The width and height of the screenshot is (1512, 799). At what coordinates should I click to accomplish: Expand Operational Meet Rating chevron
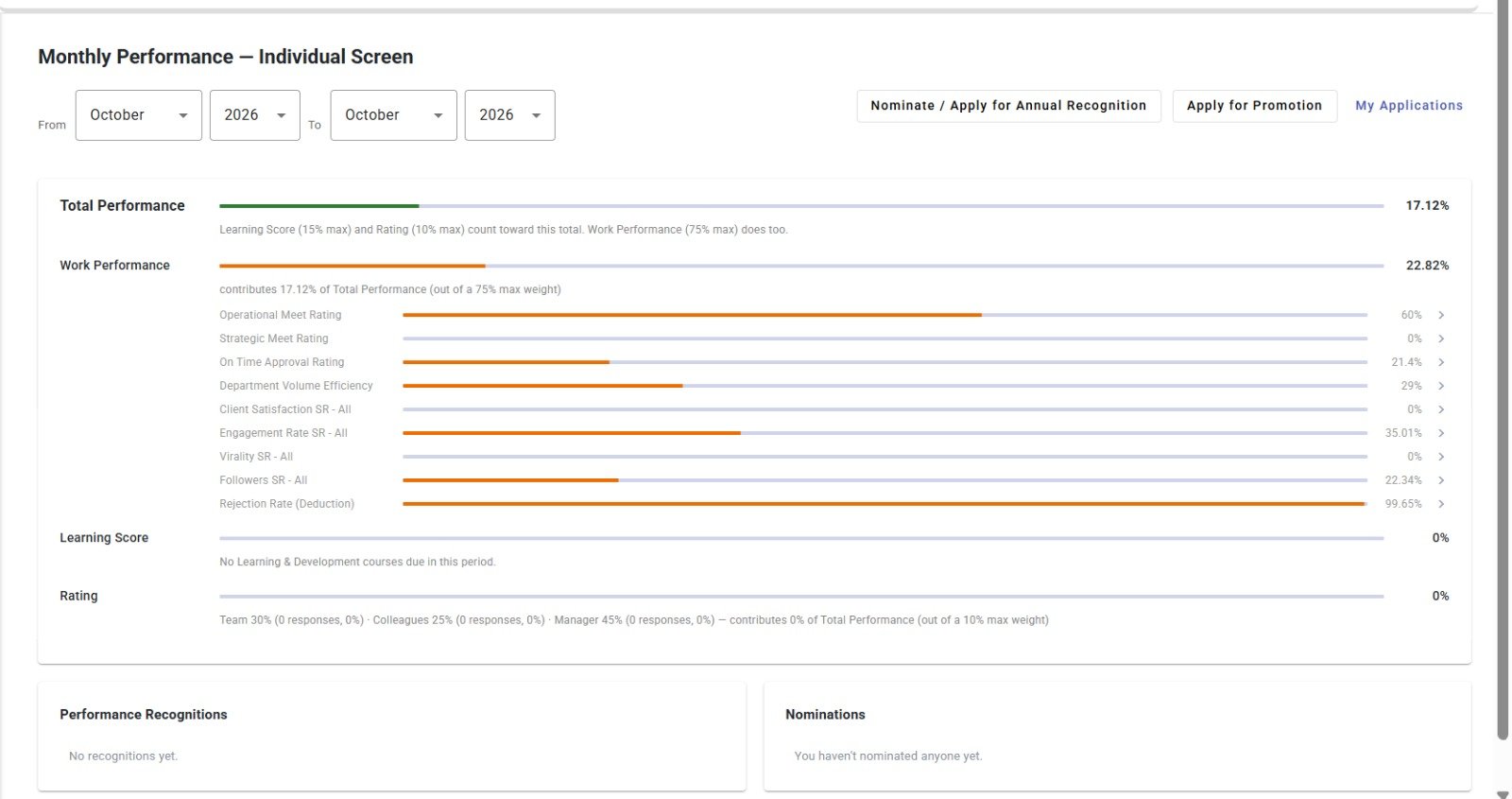[1441, 315]
